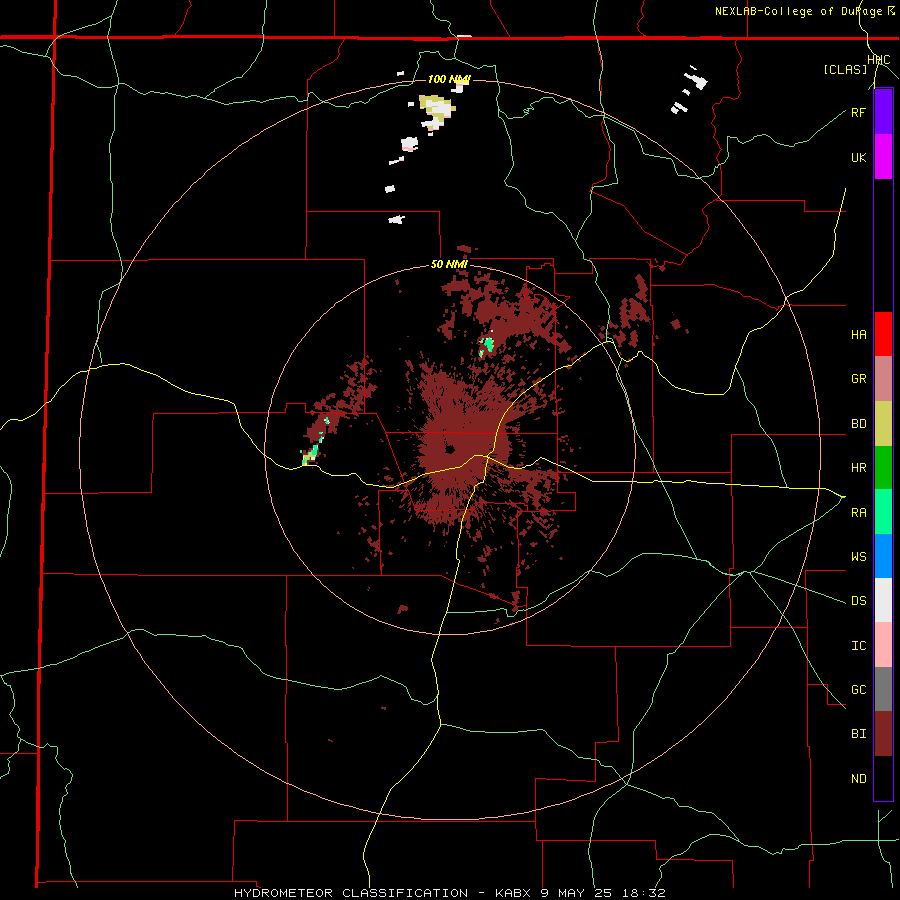The image size is (900, 900).
Task: Select the BD yellow legend block
Action: [x=883, y=424]
